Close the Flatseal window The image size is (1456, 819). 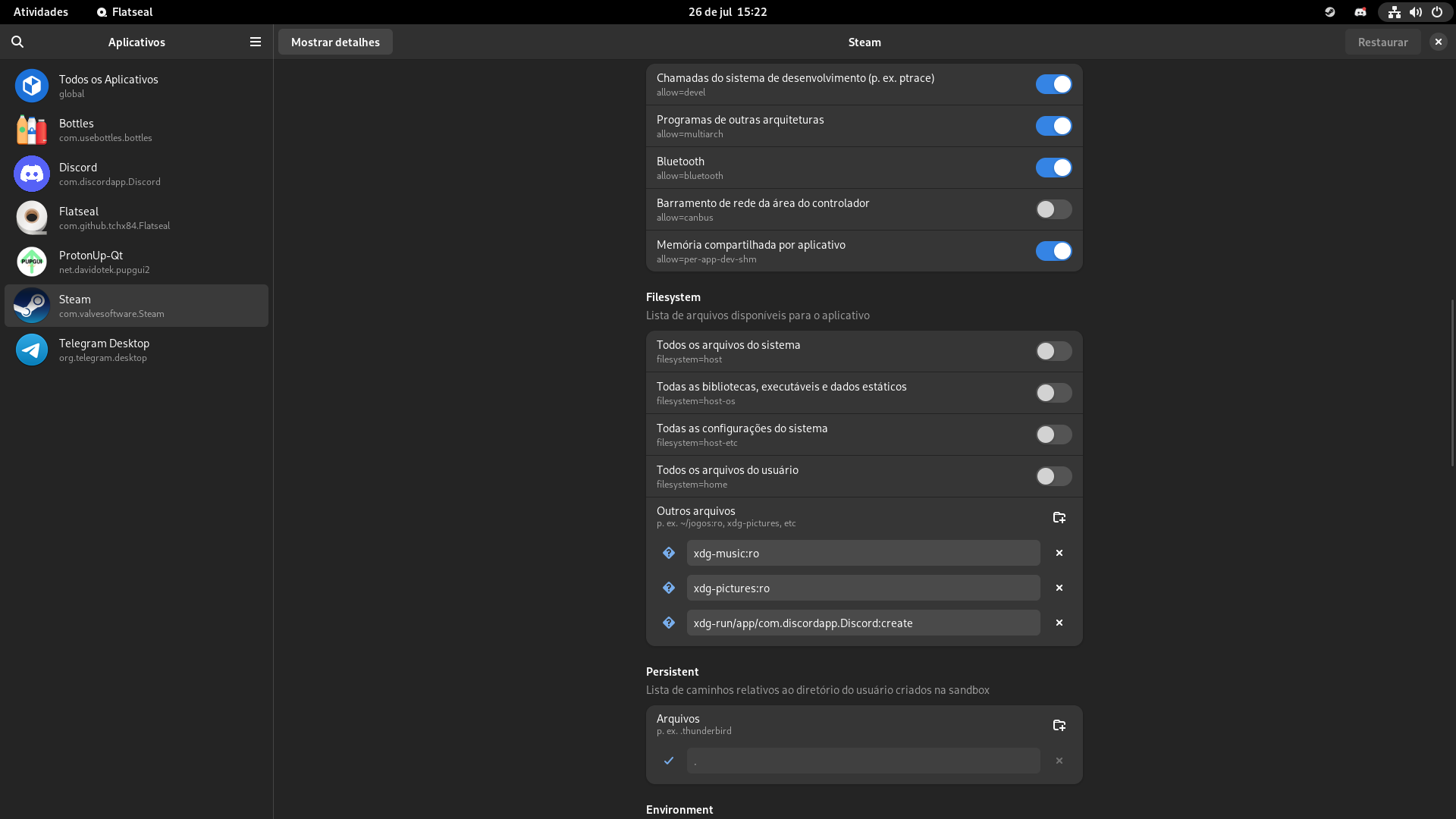point(1438,42)
